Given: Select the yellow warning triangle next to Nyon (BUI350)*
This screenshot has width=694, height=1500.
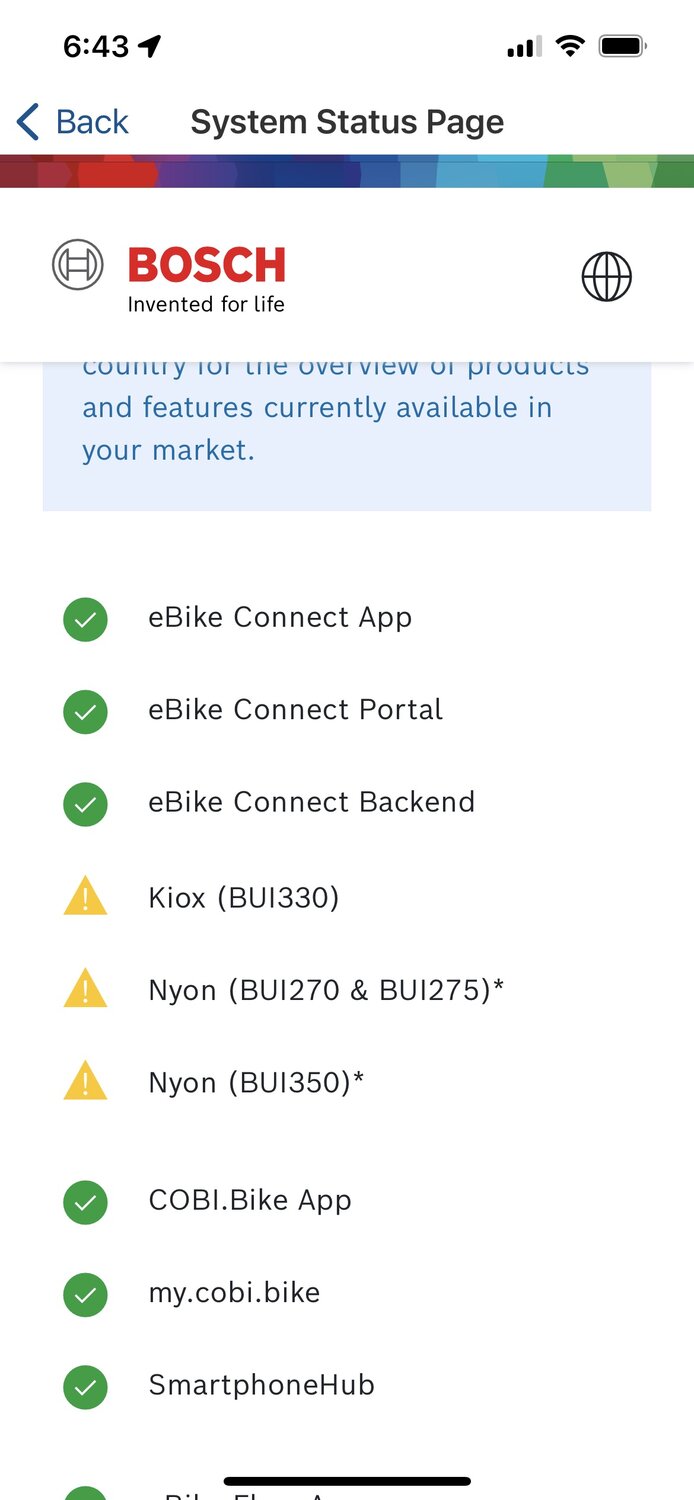Looking at the screenshot, I should click(x=85, y=1081).
